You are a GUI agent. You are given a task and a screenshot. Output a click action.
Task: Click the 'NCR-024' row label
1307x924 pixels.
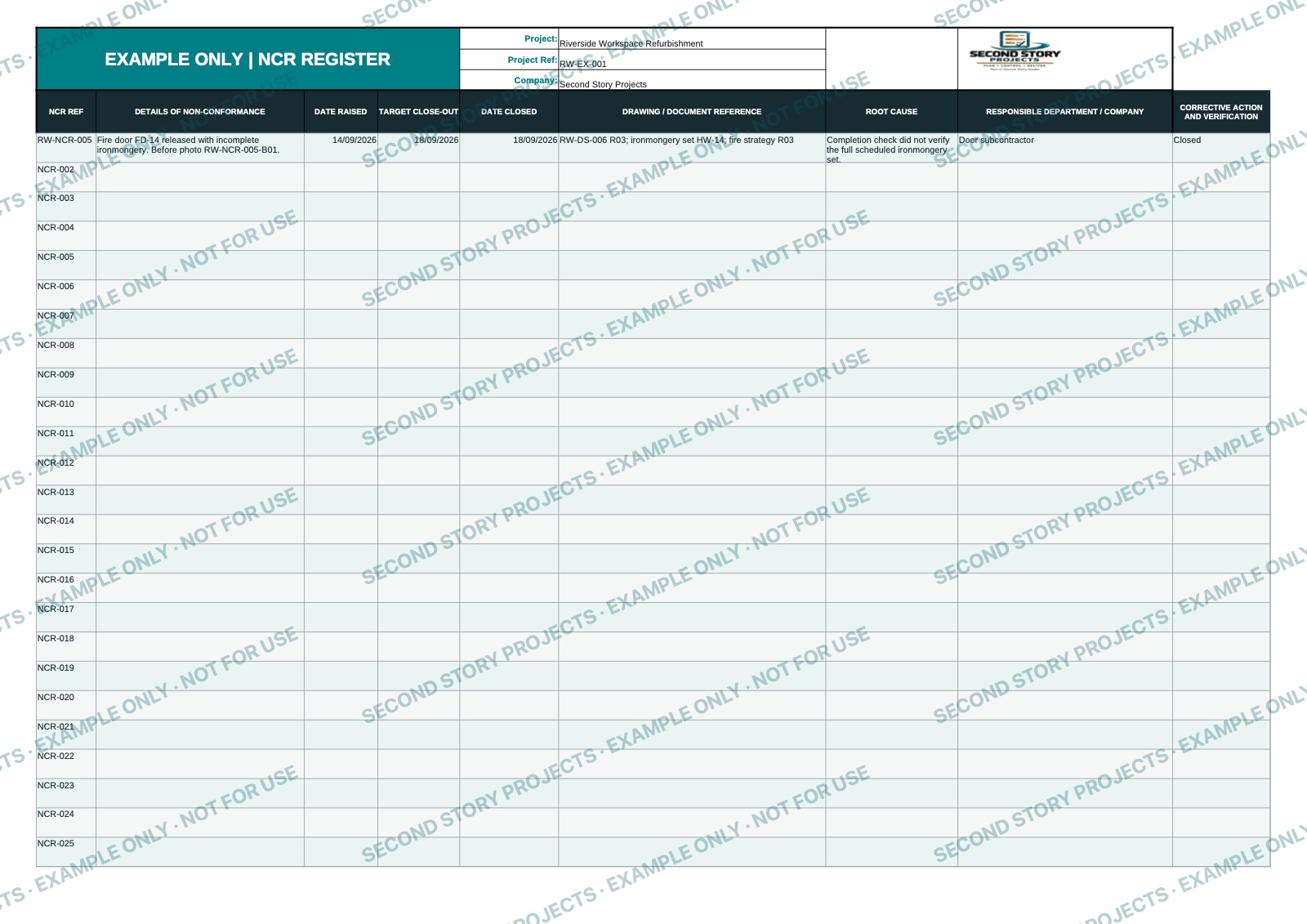56,814
